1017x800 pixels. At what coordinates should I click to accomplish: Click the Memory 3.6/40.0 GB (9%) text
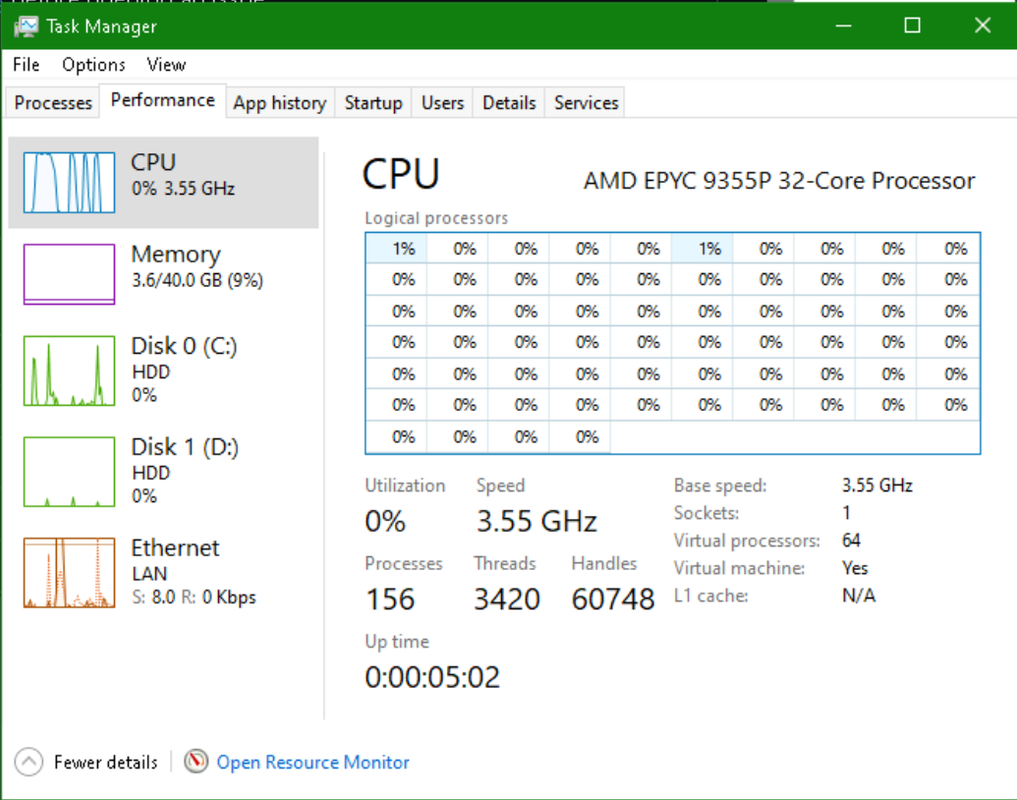click(197, 281)
